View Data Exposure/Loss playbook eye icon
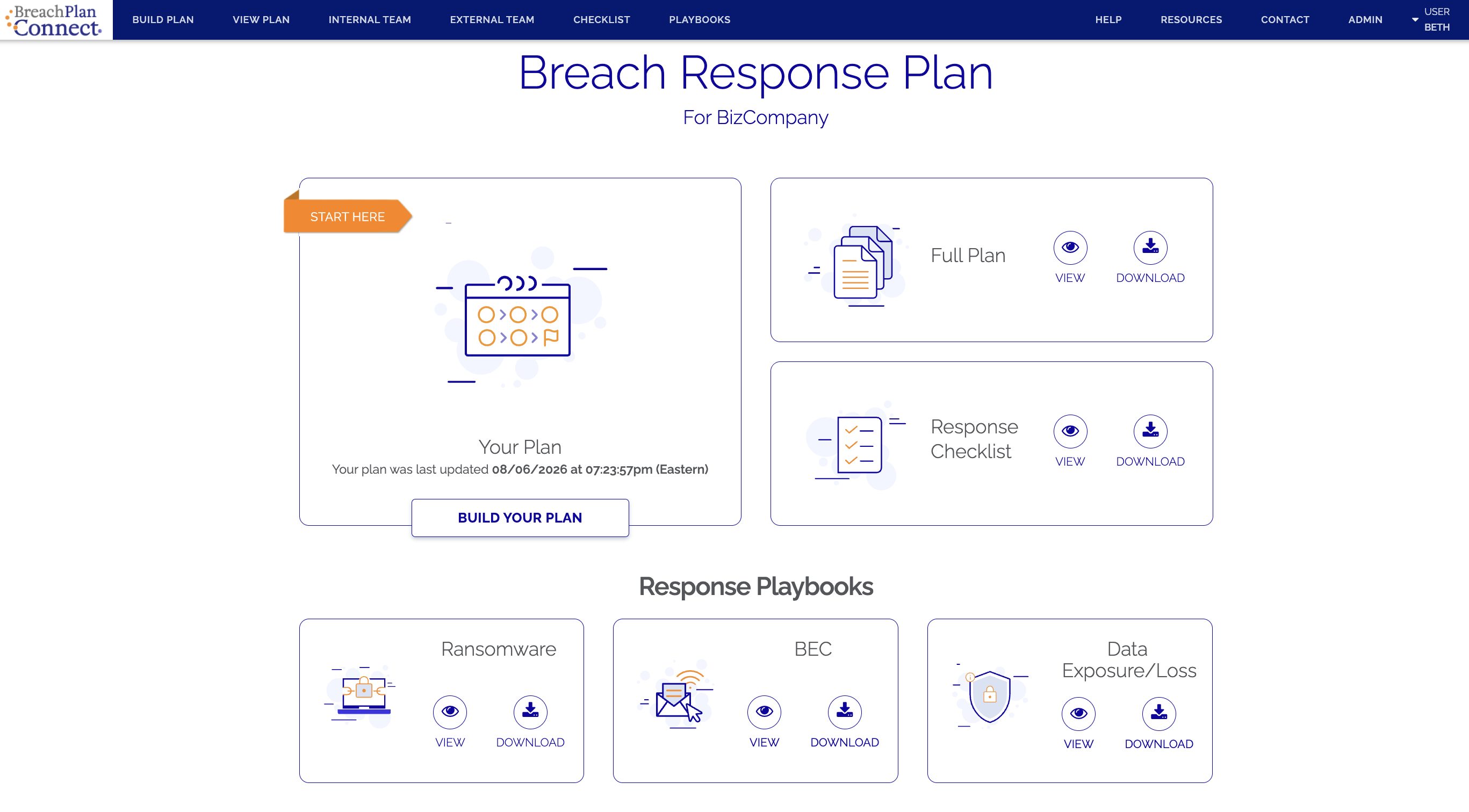Image resolution: width=1469 pixels, height=812 pixels. pyautogui.click(x=1078, y=713)
